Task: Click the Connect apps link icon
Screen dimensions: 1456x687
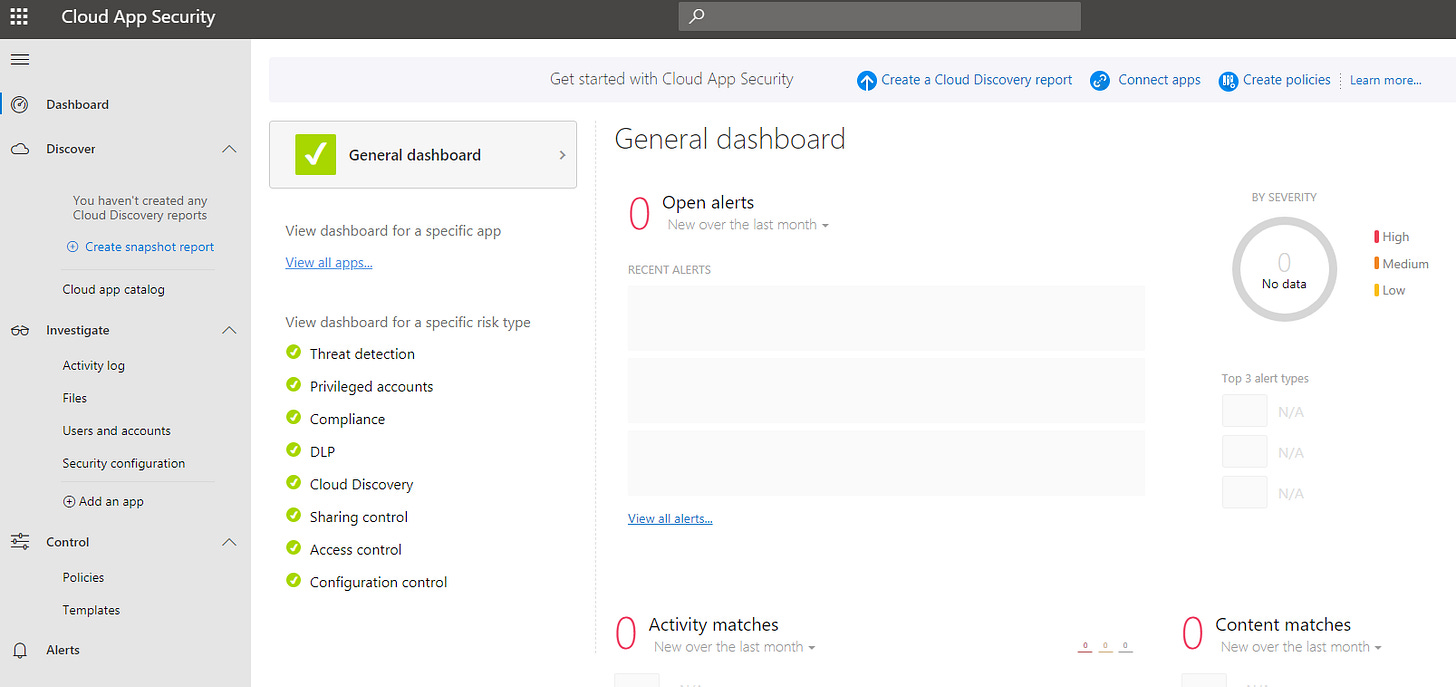Action: pyautogui.click(x=1100, y=81)
